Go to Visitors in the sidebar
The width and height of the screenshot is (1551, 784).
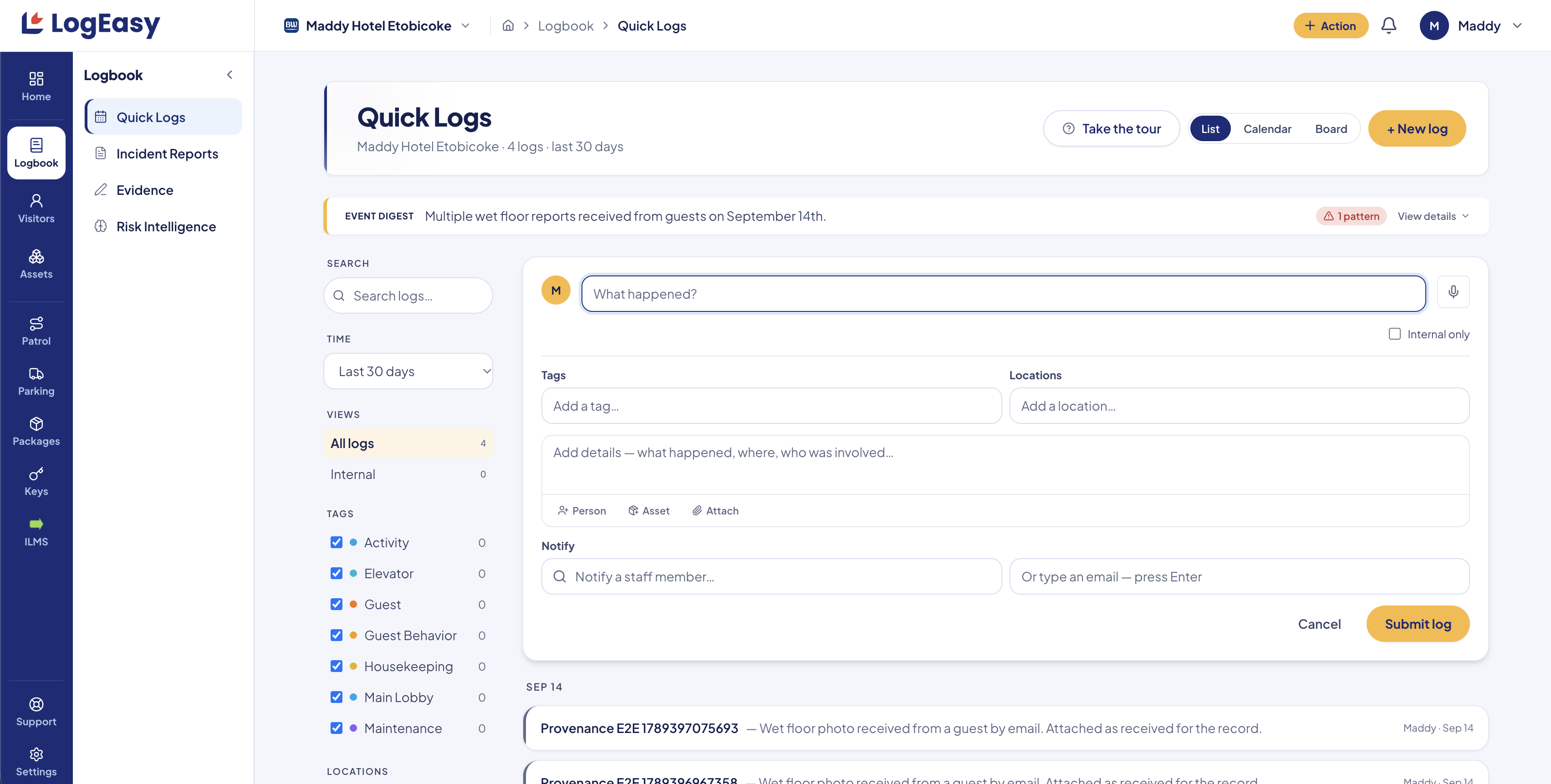[x=36, y=209]
